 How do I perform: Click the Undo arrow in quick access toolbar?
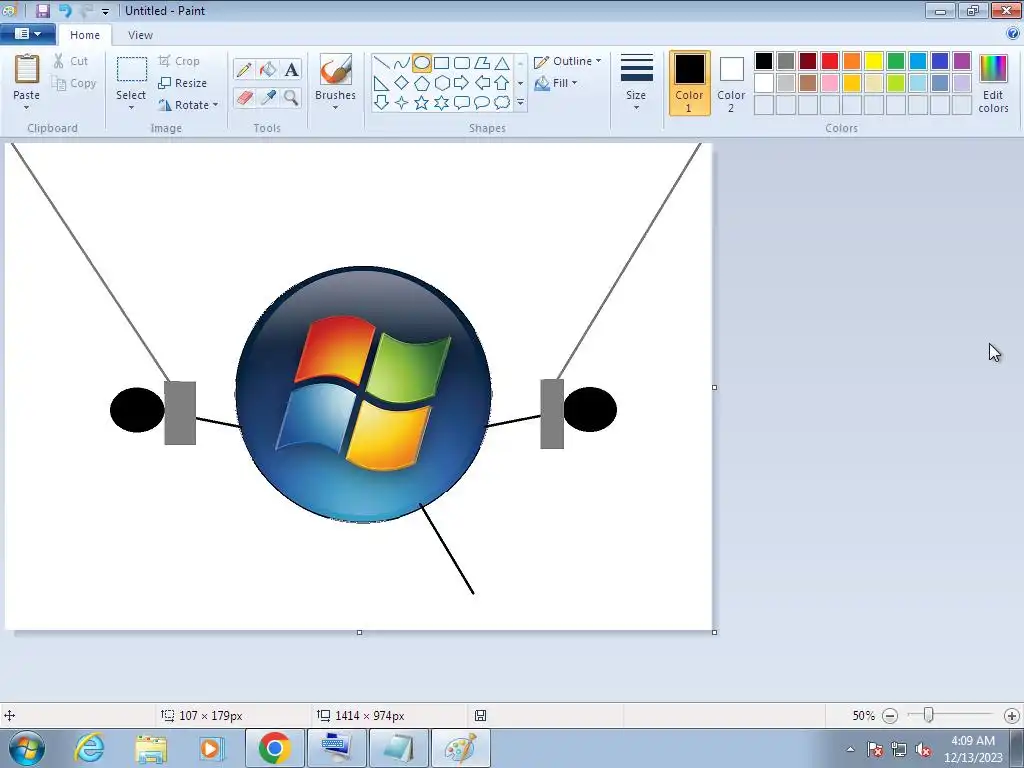pos(65,10)
